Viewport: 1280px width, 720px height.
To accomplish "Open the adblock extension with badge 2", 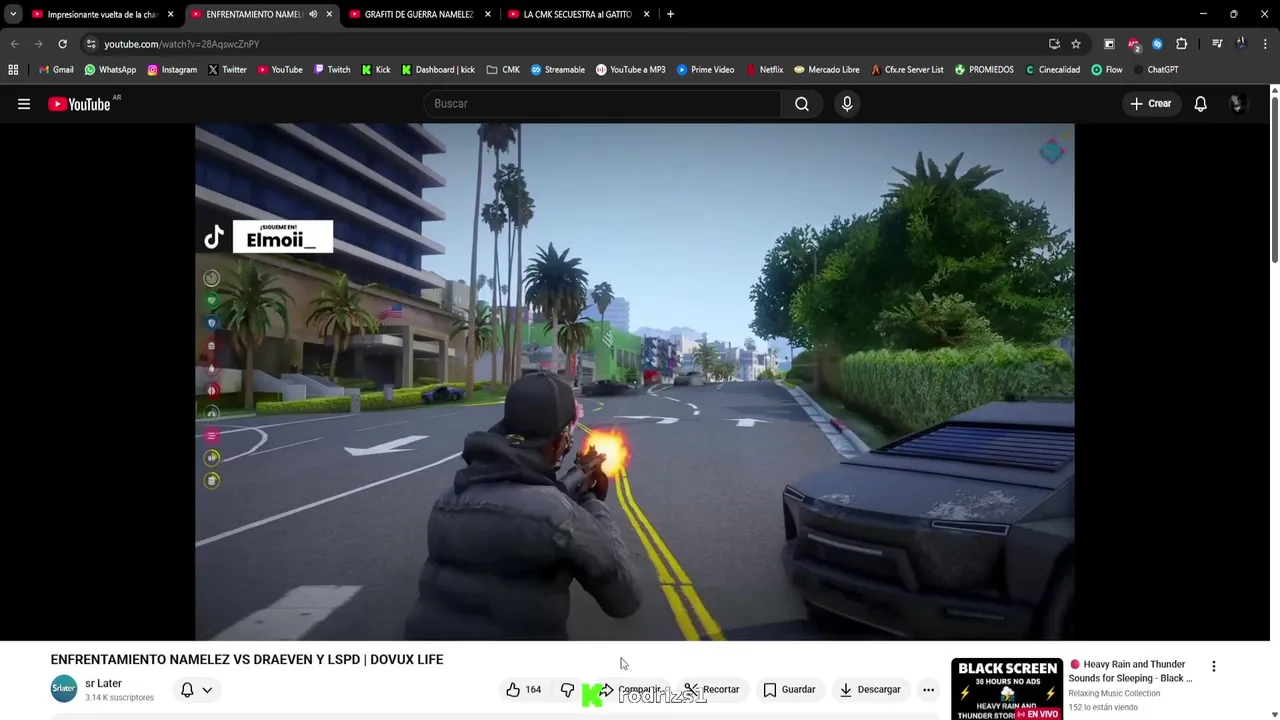I will (x=1133, y=44).
